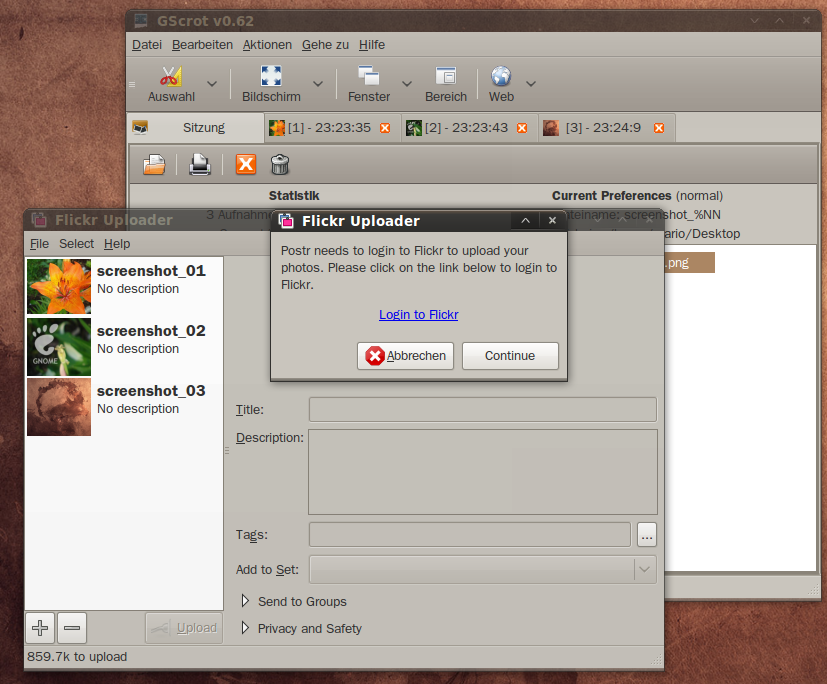The image size is (827, 684).
Task: Click the Fenster window capture icon
Action: tap(369, 77)
